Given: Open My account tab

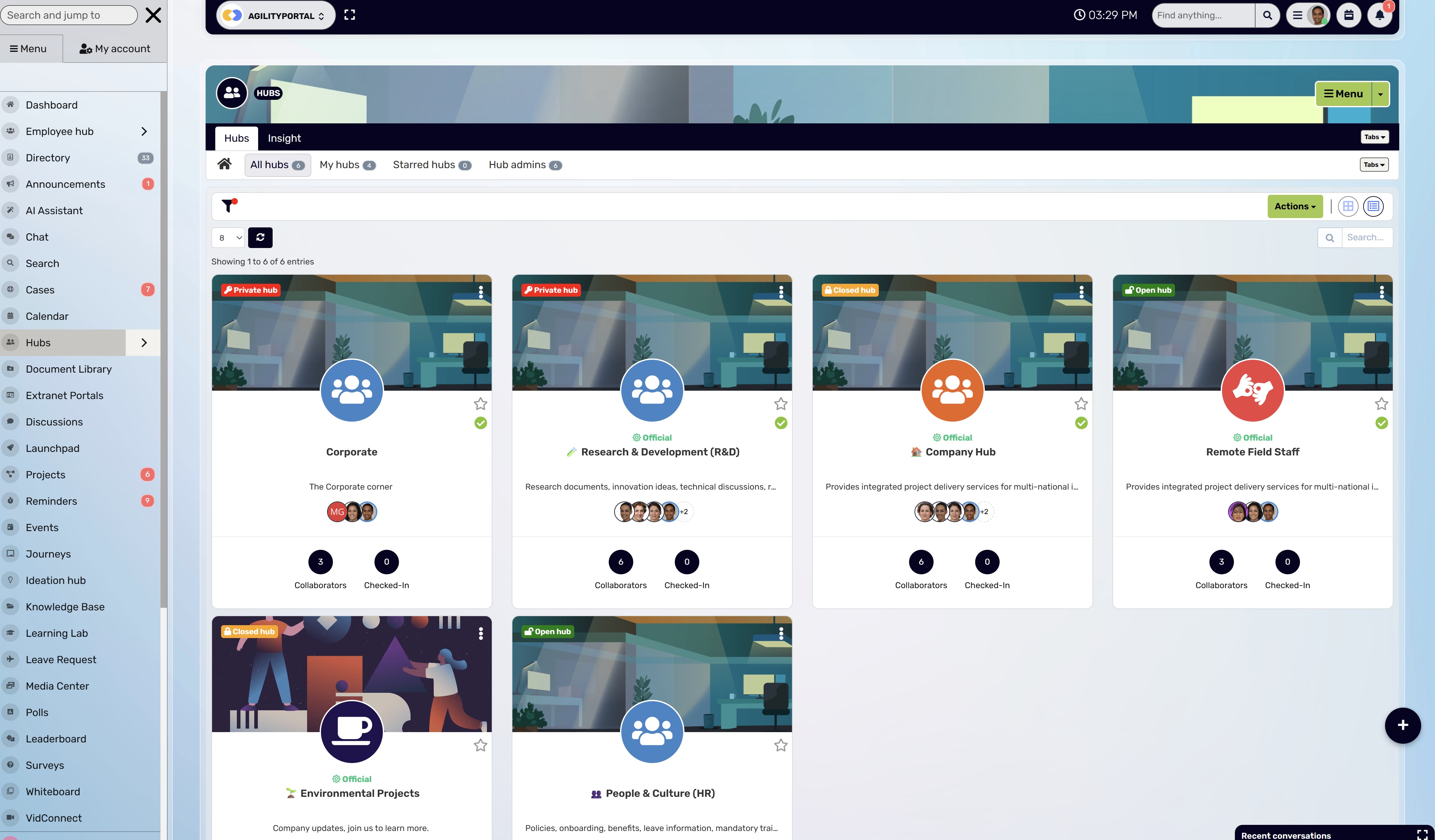Looking at the screenshot, I should coord(115,49).
